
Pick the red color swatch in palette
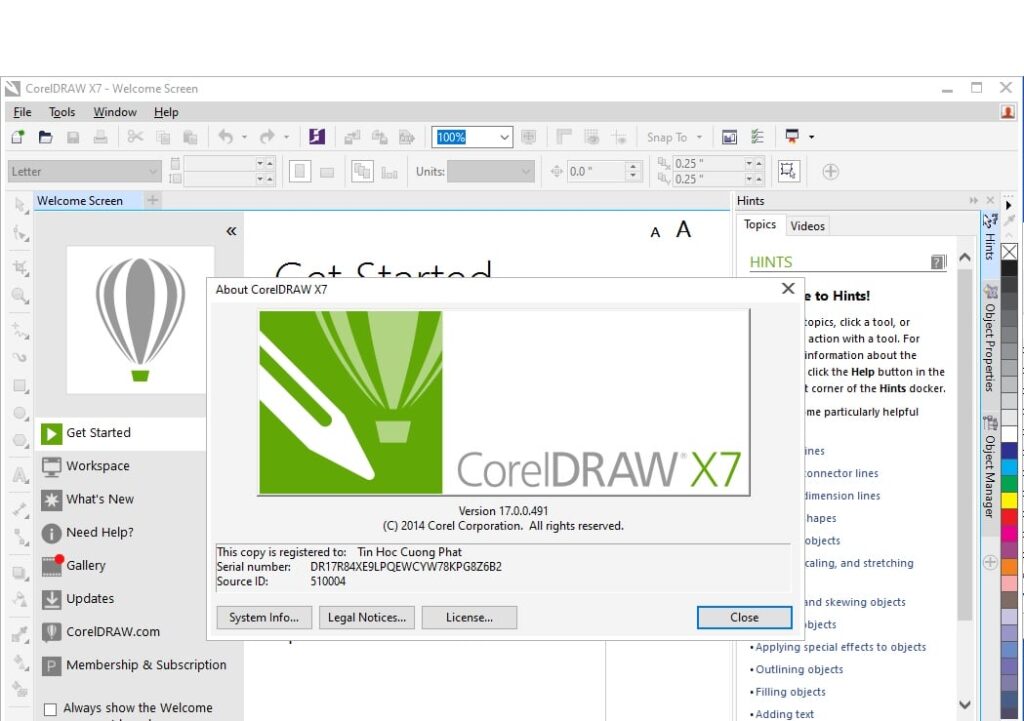1009,517
